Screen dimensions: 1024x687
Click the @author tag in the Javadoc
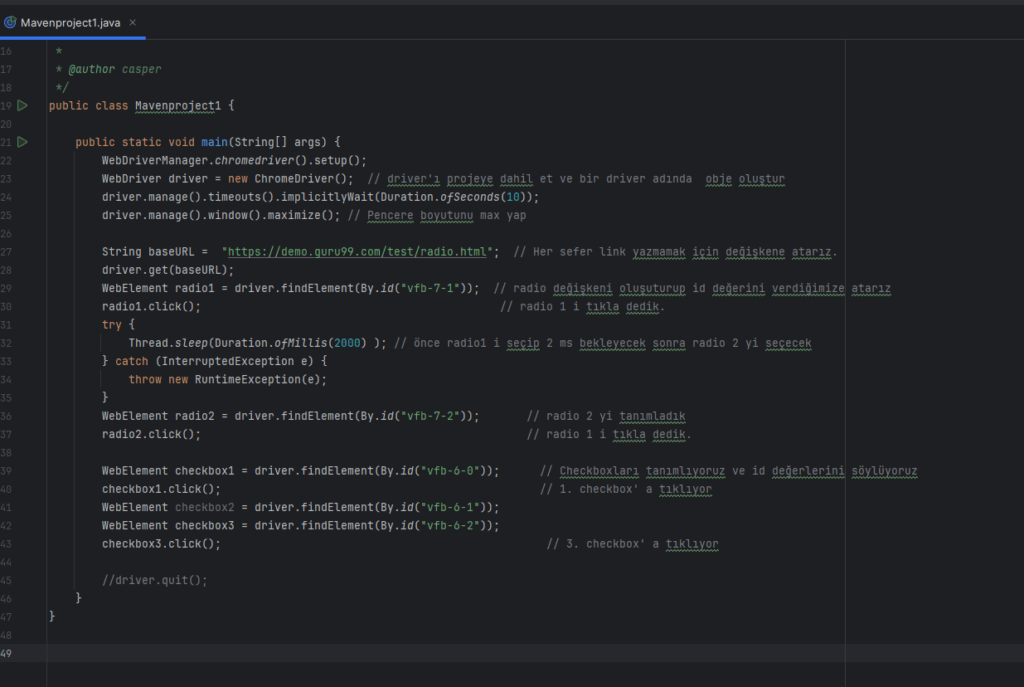click(88, 69)
